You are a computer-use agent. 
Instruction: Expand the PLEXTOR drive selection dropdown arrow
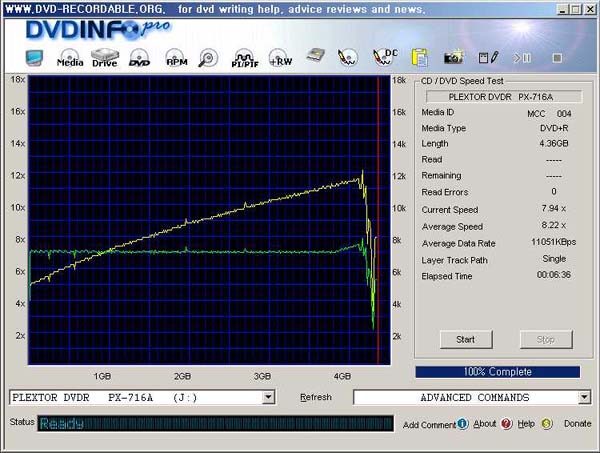click(269, 398)
